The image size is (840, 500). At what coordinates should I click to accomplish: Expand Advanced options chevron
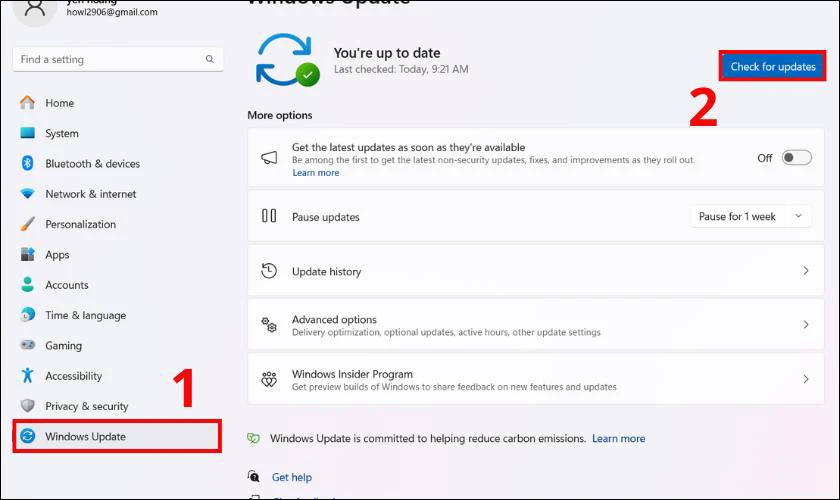coord(806,324)
